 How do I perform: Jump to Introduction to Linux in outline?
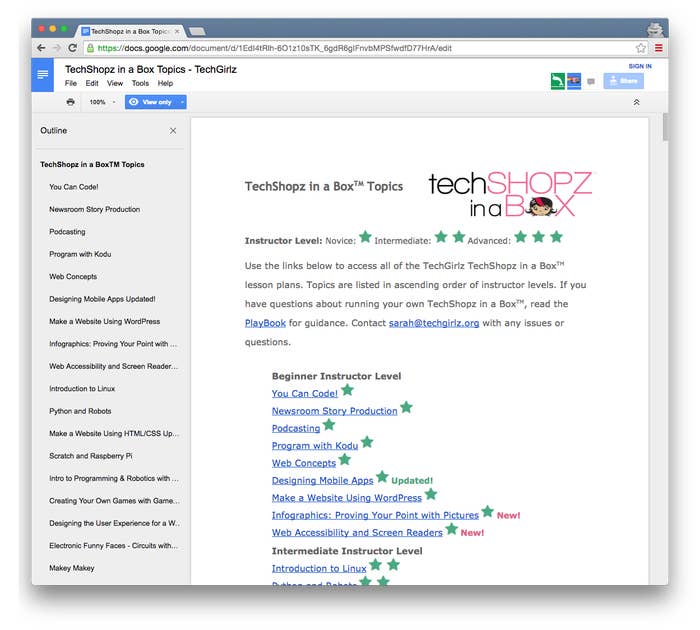click(x=82, y=388)
